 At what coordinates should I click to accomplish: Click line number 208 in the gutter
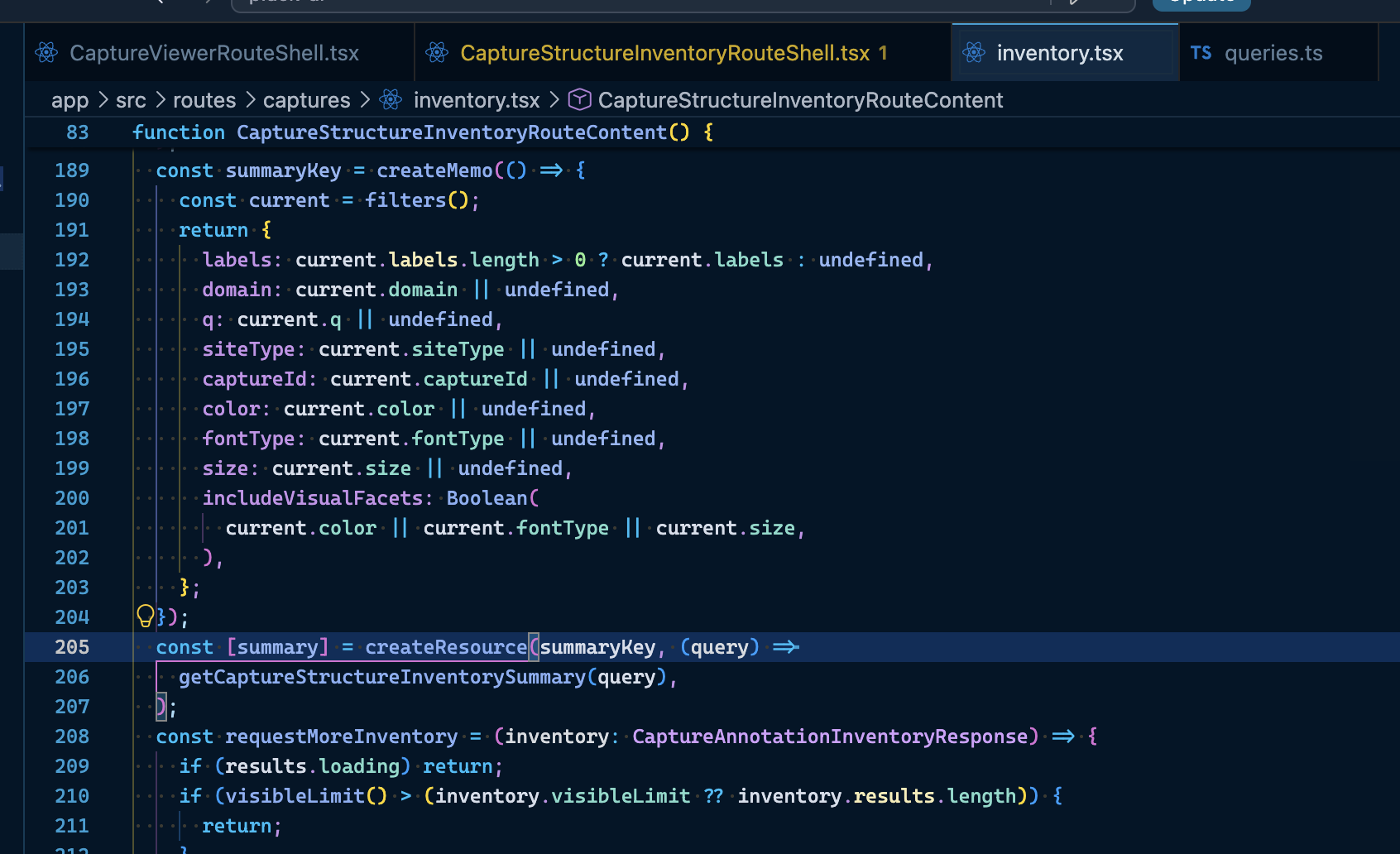point(72,736)
